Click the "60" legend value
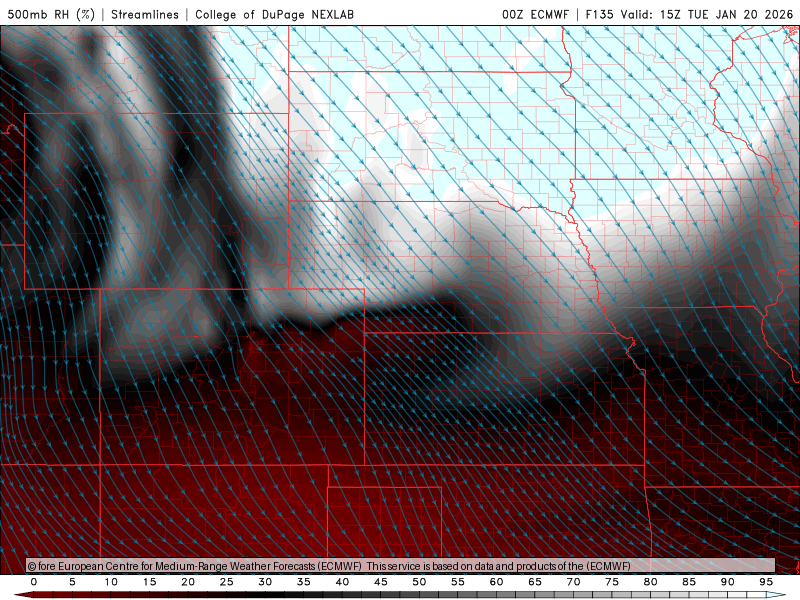Viewport: 800px width, 600px height. pos(496,582)
